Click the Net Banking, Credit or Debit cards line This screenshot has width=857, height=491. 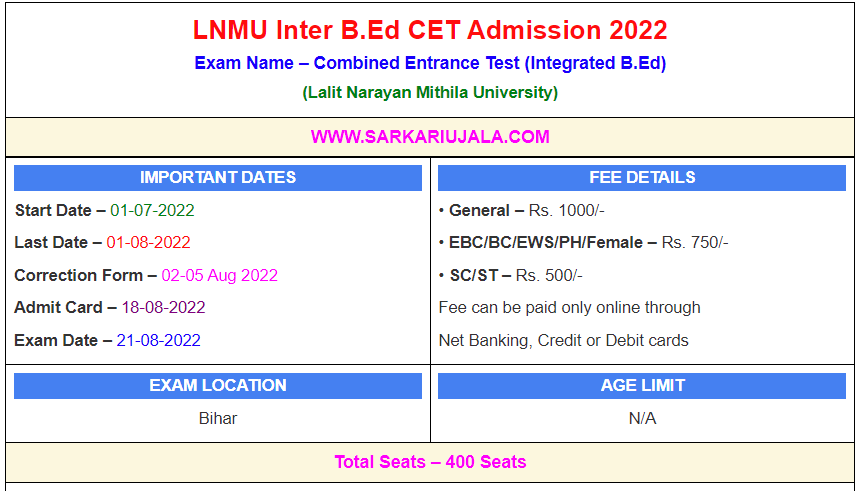coord(564,340)
